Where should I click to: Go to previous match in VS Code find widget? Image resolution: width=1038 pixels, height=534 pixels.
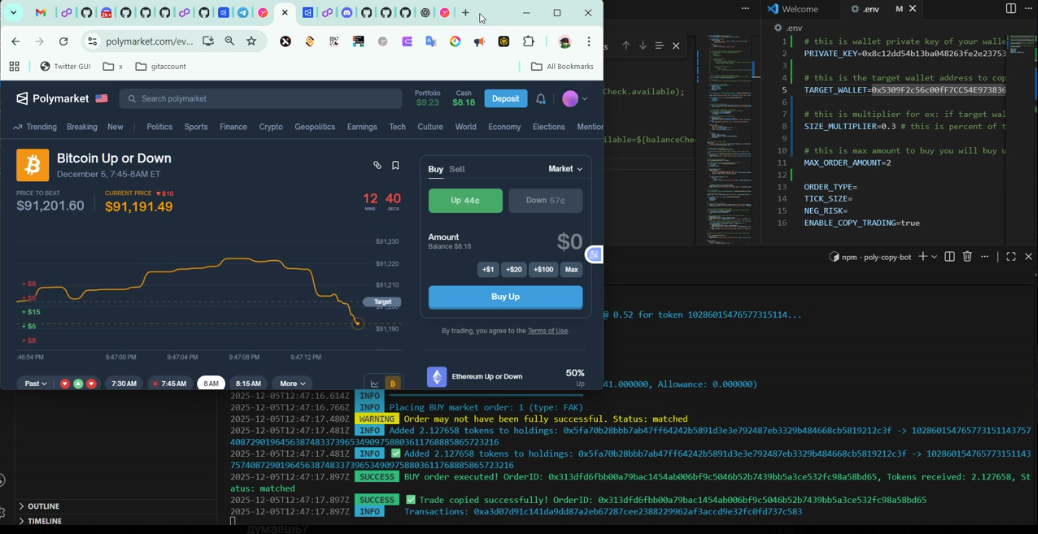pyautogui.click(x=626, y=46)
